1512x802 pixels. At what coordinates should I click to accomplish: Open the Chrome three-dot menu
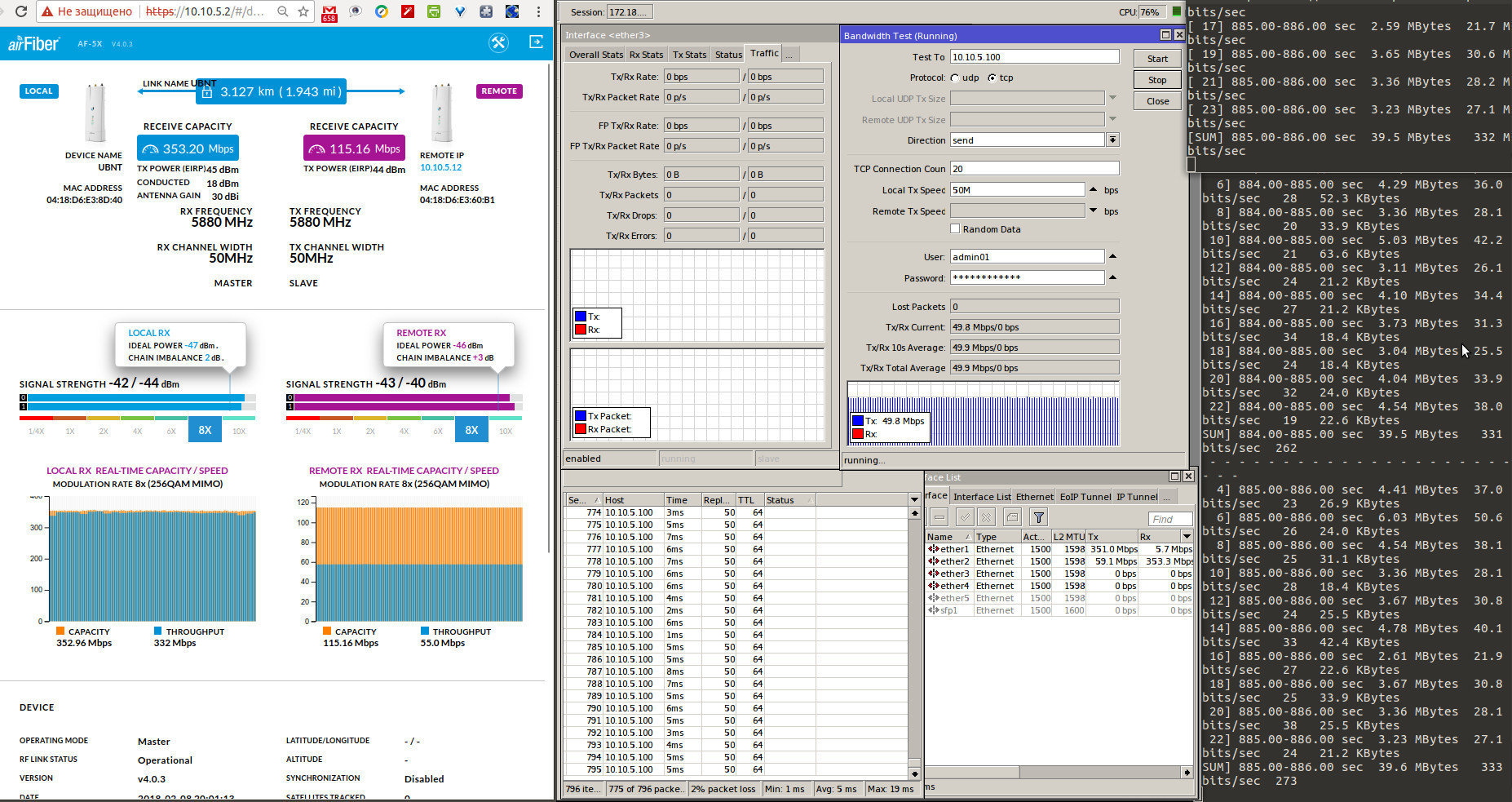point(538,12)
